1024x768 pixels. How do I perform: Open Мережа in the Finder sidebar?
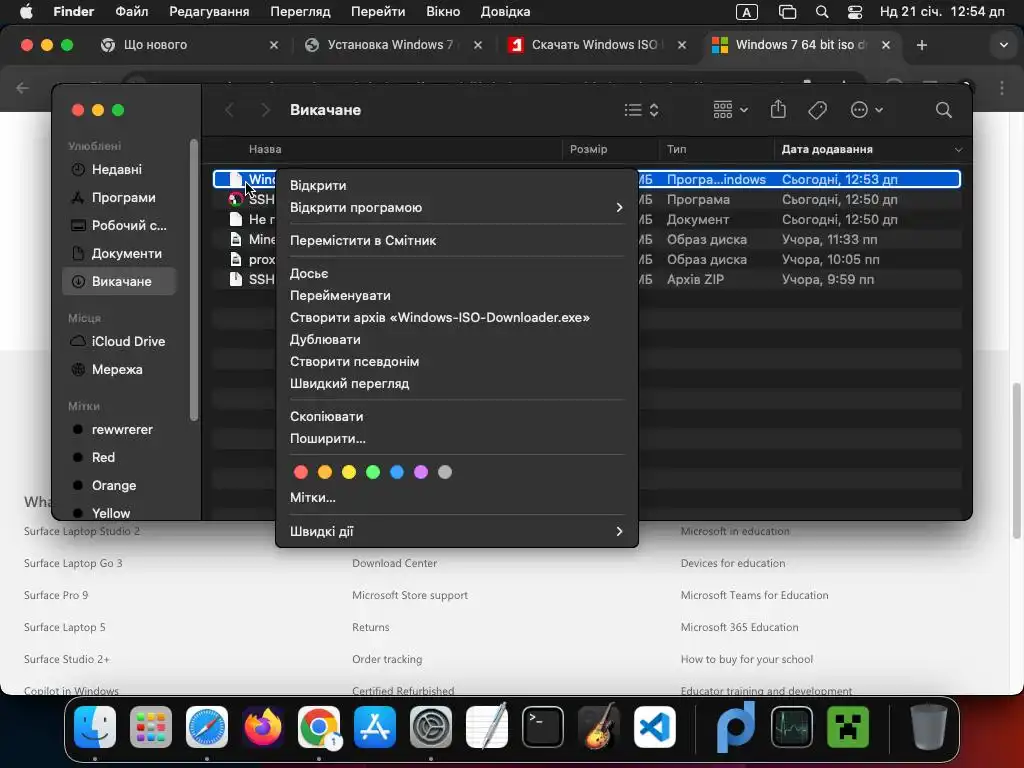point(119,370)
